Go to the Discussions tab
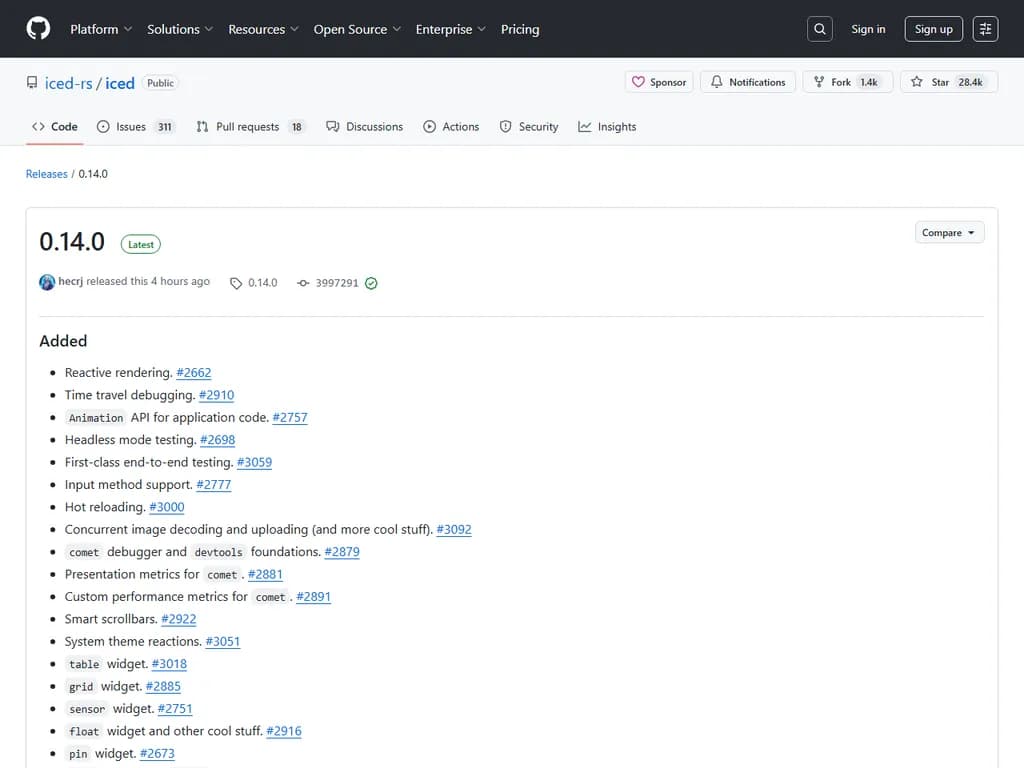Viewport: 1024px width, 768px height. [x=365, y=127]
